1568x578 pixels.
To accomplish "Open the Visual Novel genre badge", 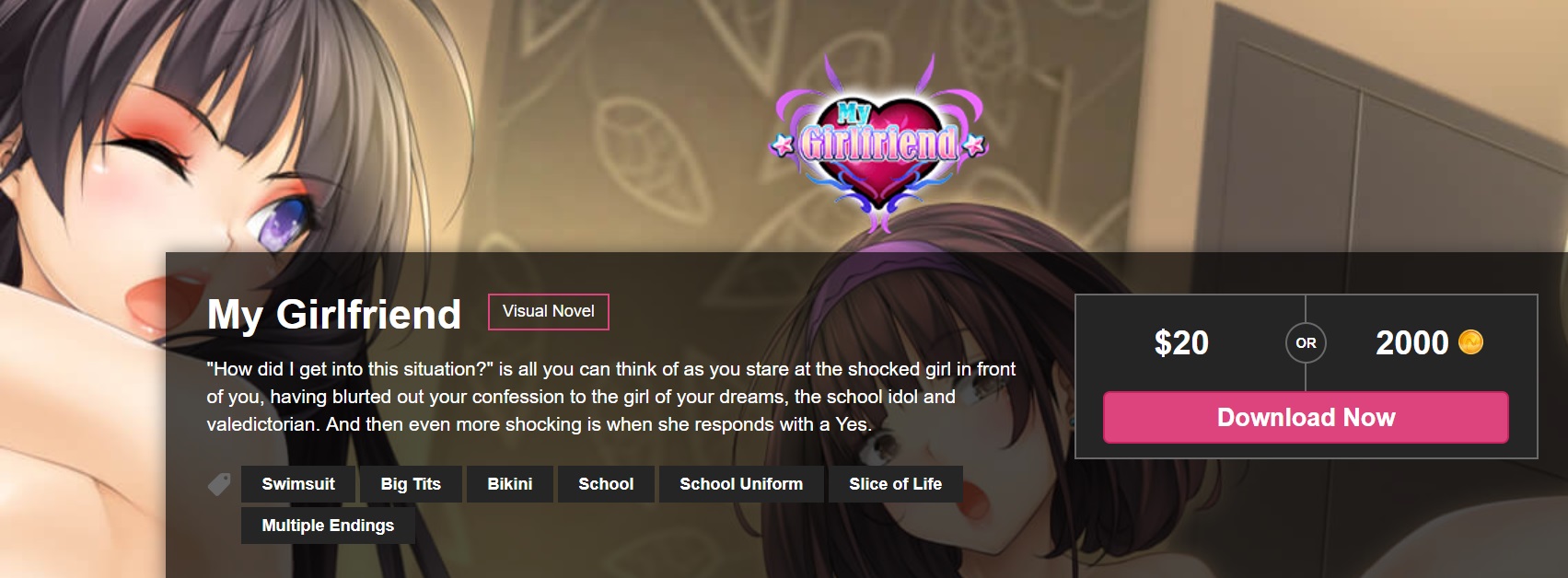I will point(549,311).
